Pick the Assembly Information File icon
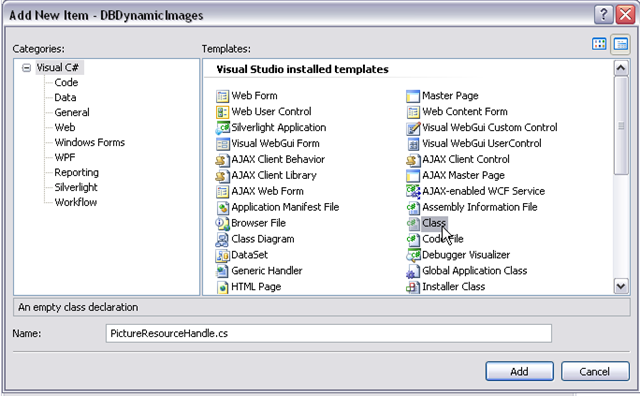The height and width of the screenshot is (396, 640). (413, 207)
